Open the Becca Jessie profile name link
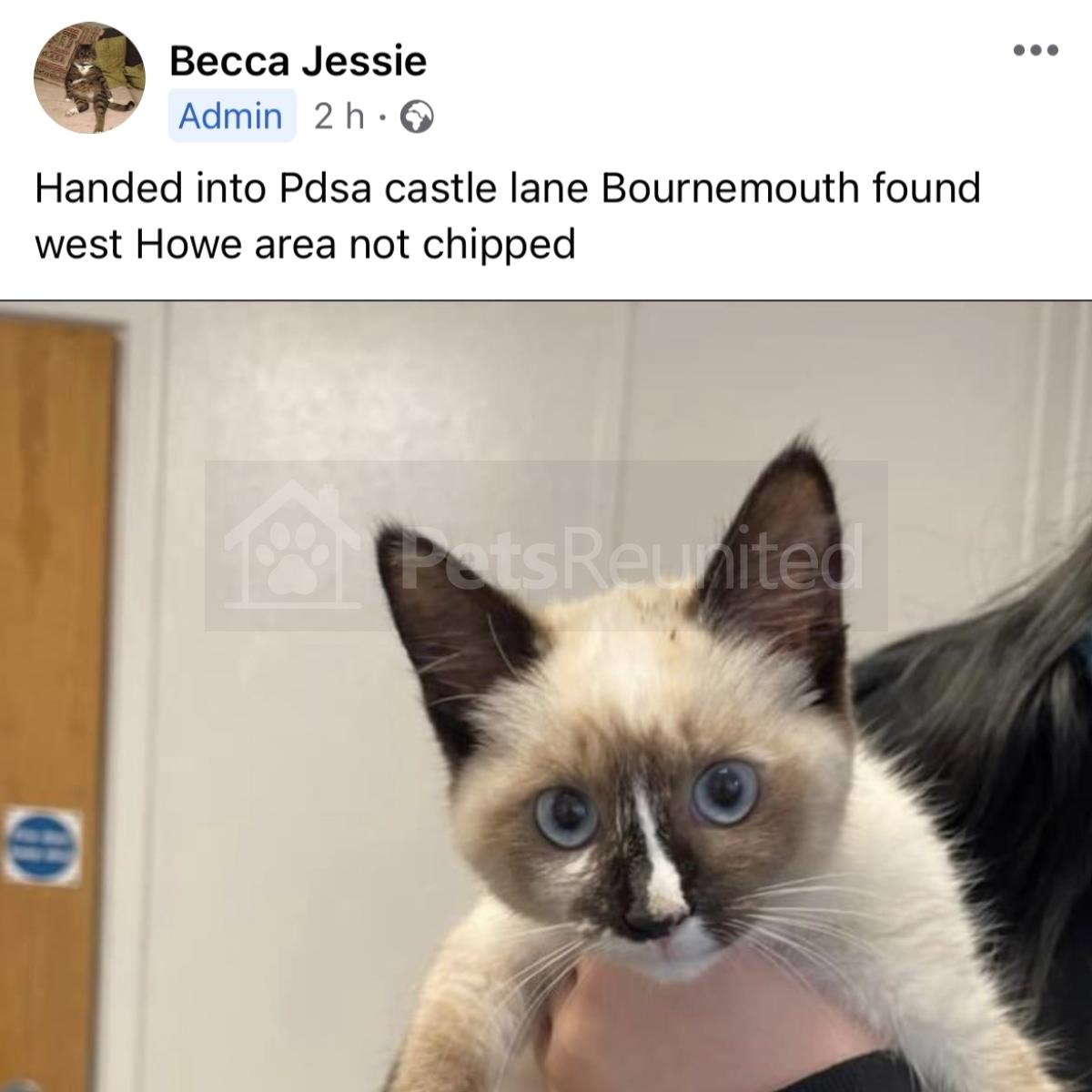 point(298,61)
